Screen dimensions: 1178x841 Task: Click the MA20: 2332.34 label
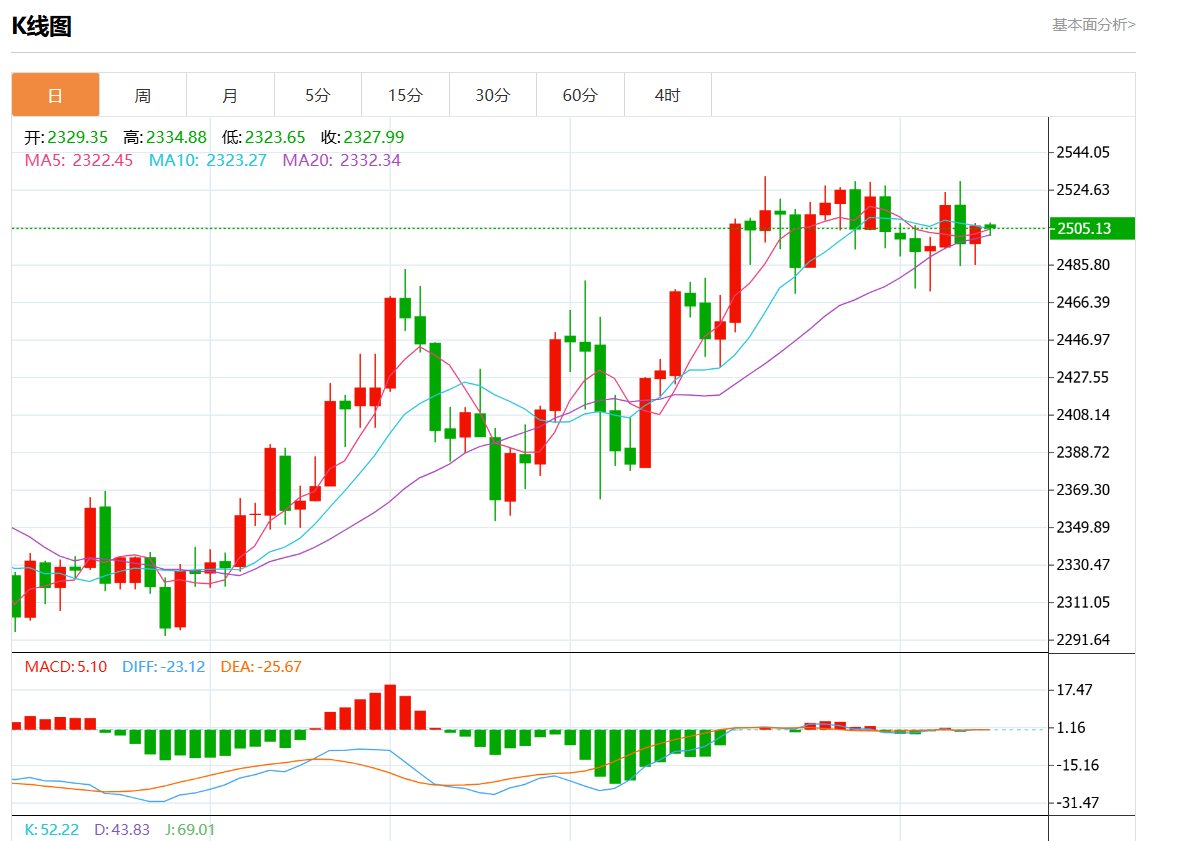coord(342,160)
